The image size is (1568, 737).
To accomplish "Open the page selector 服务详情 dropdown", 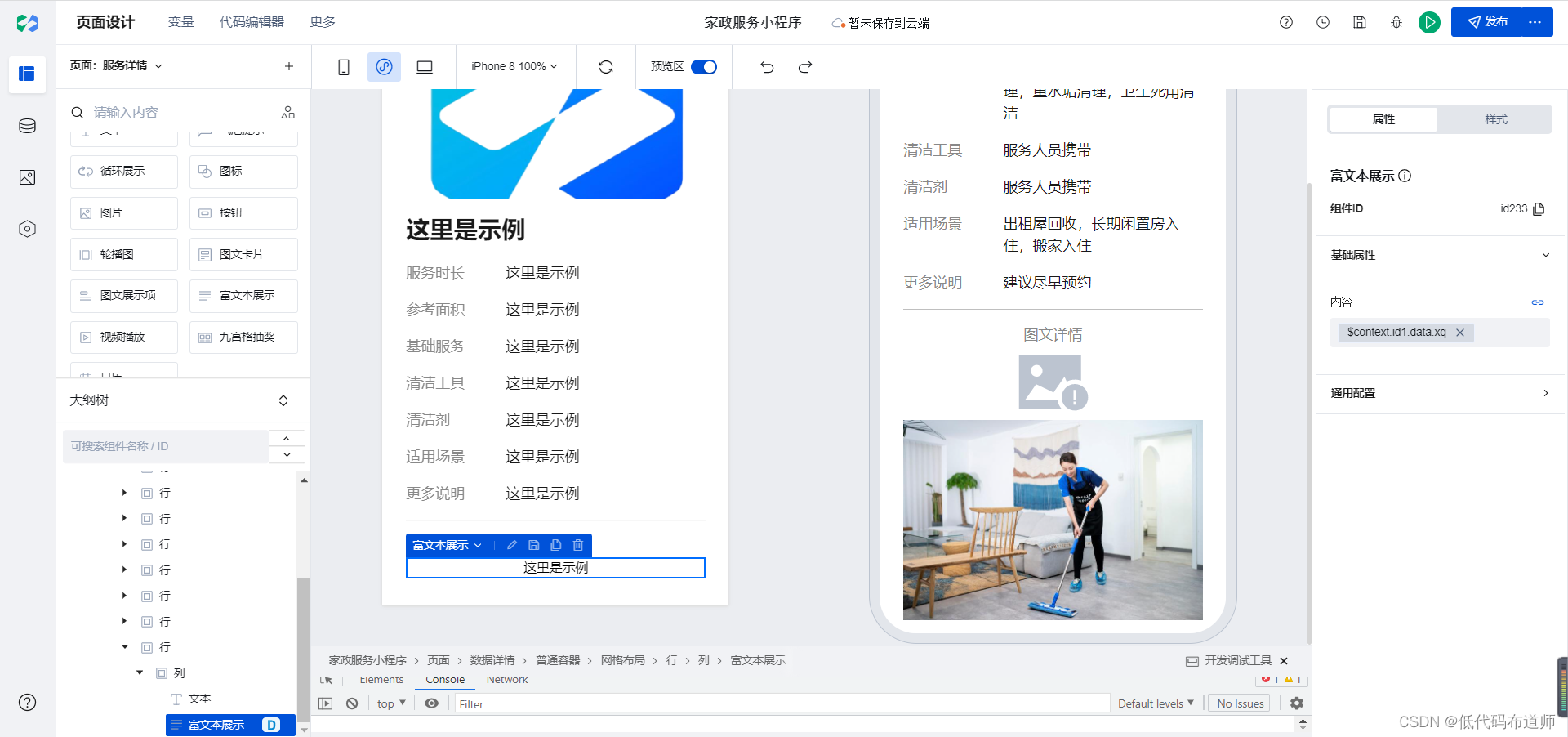I will [116, 66].
